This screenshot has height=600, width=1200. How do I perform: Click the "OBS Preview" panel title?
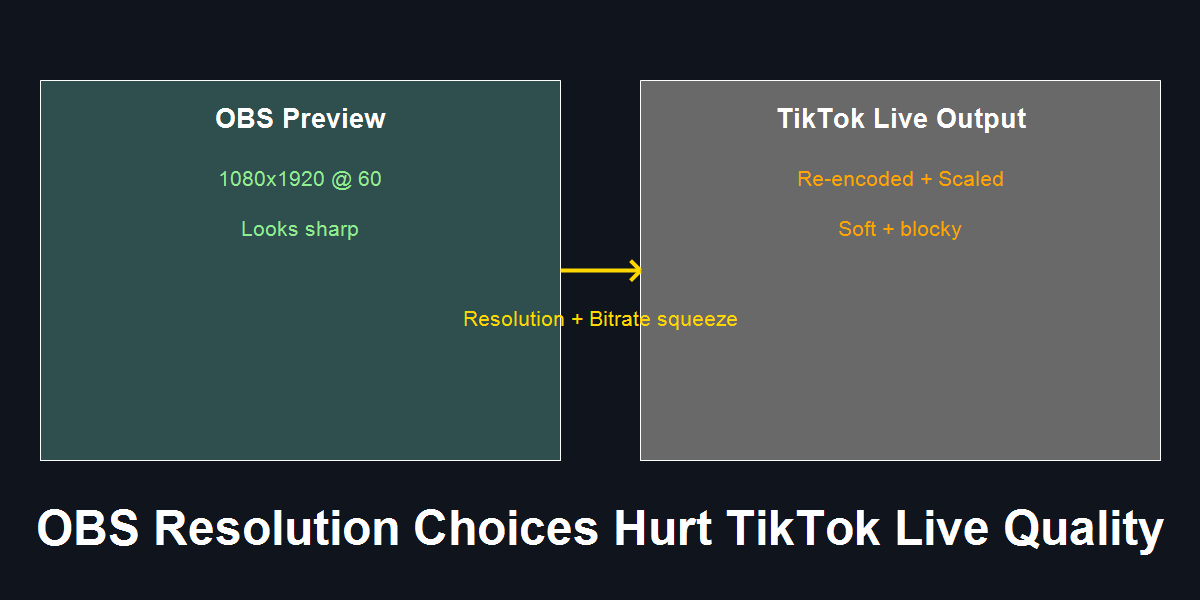tap(300, 119)
